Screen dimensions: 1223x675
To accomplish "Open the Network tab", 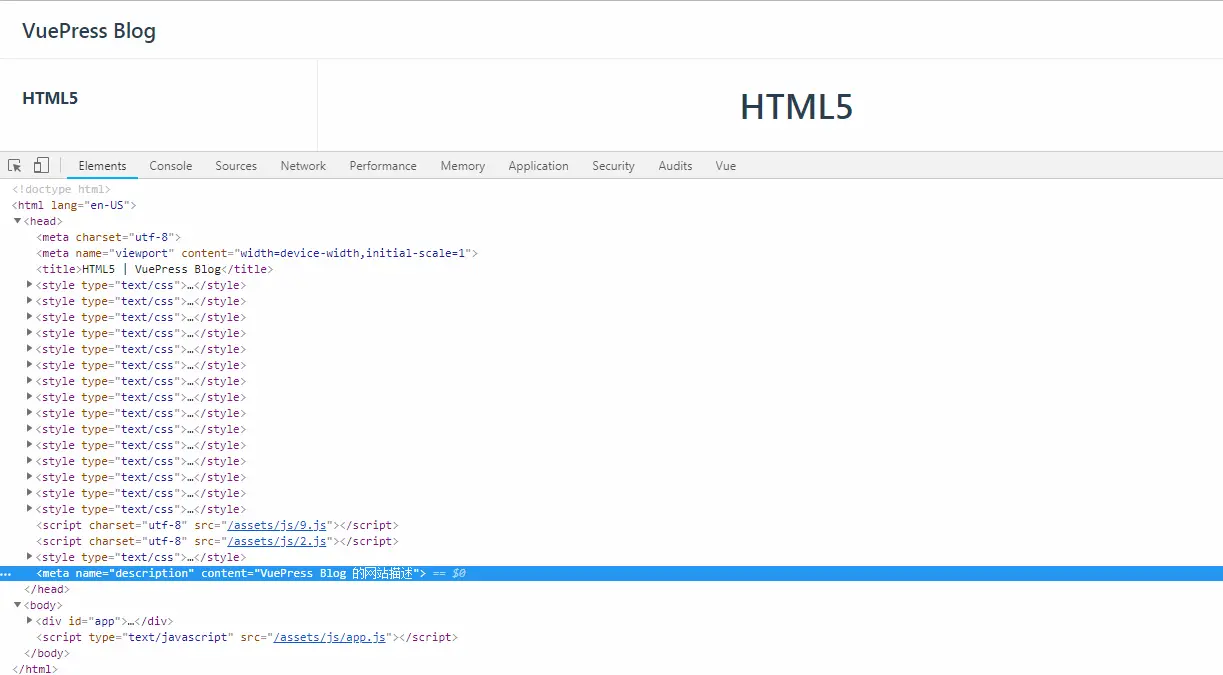I will 303,166.
